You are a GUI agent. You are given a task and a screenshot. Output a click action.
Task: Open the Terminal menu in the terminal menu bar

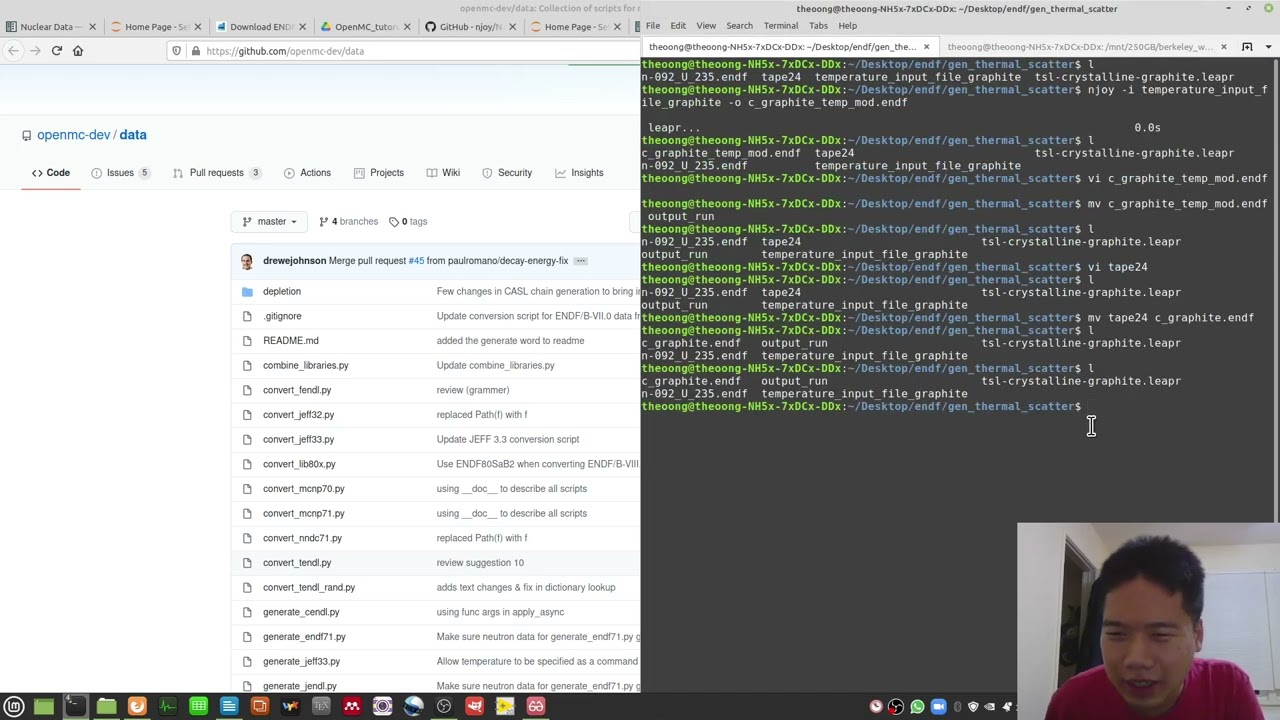(x=780, y=26)
